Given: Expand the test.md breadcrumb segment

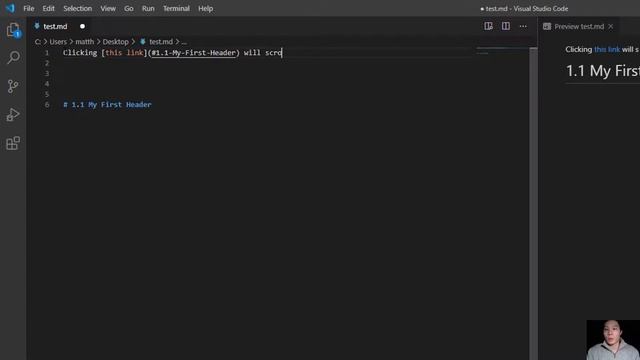Looking at the screenshot, I should tap(161, 42).
